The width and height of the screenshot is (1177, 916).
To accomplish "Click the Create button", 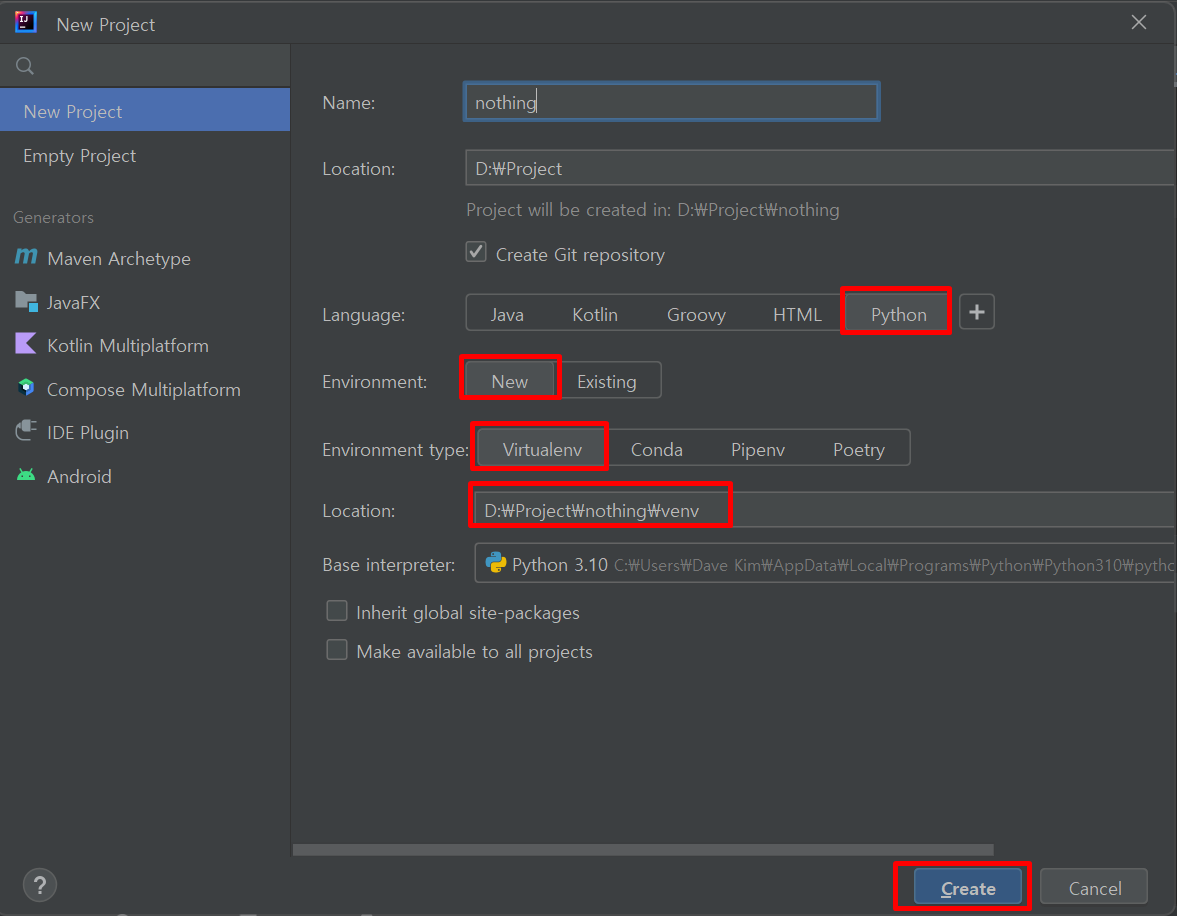I will tap(968, 887).
